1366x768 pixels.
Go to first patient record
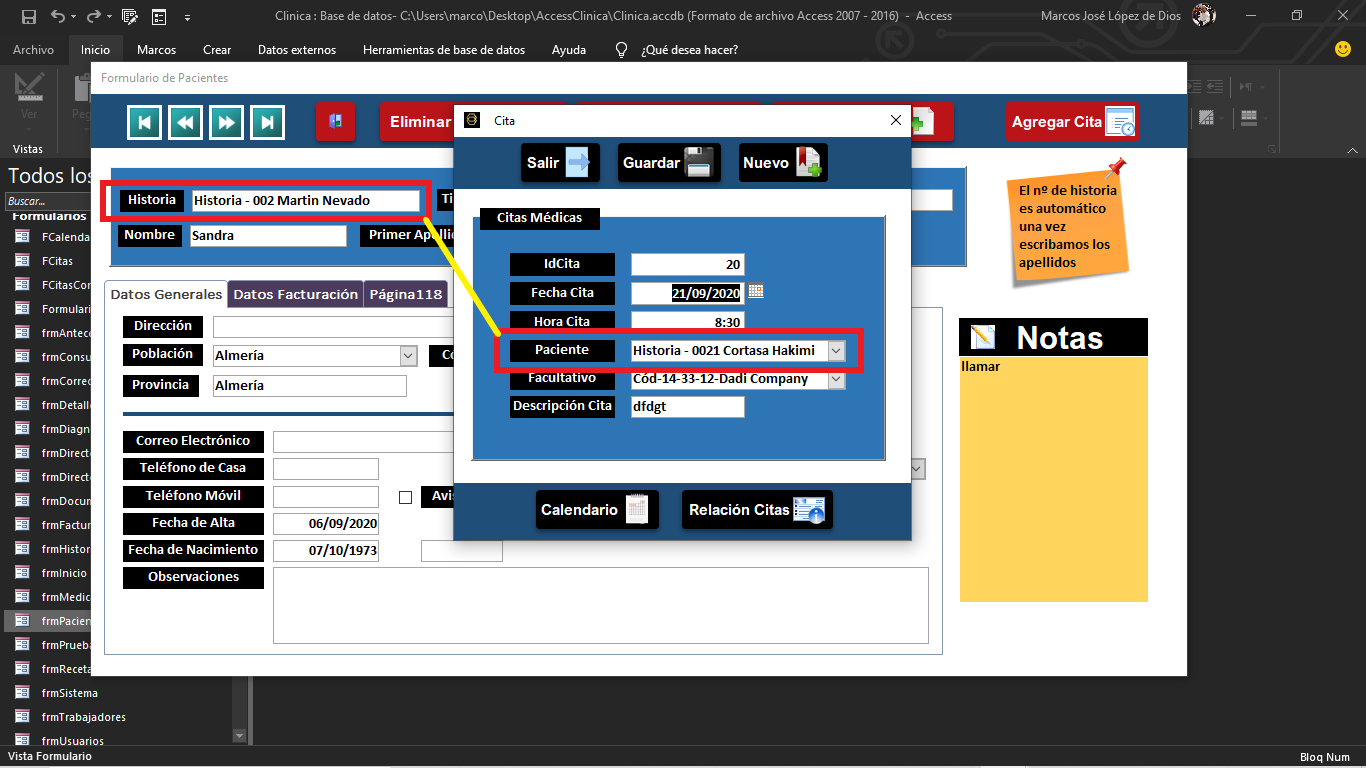pos(144,122)
